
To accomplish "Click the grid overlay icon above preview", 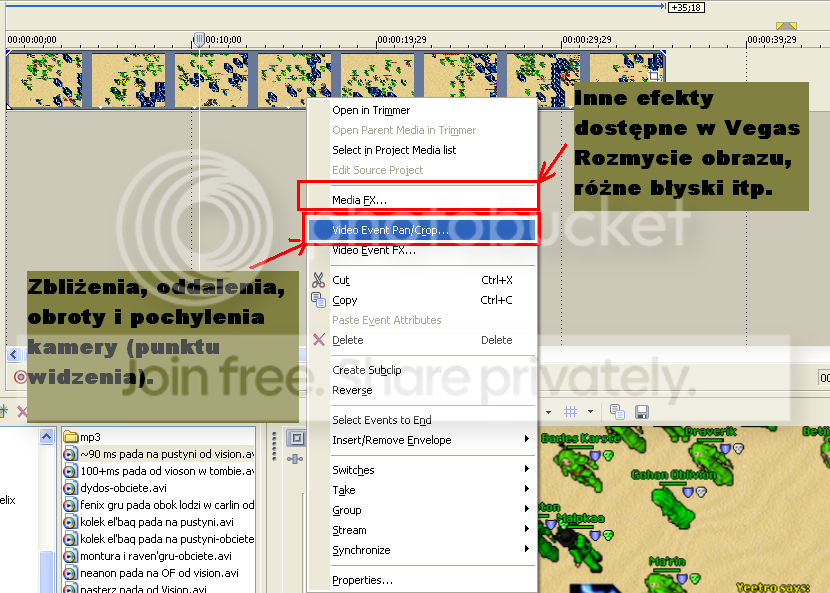I will 570,411.
